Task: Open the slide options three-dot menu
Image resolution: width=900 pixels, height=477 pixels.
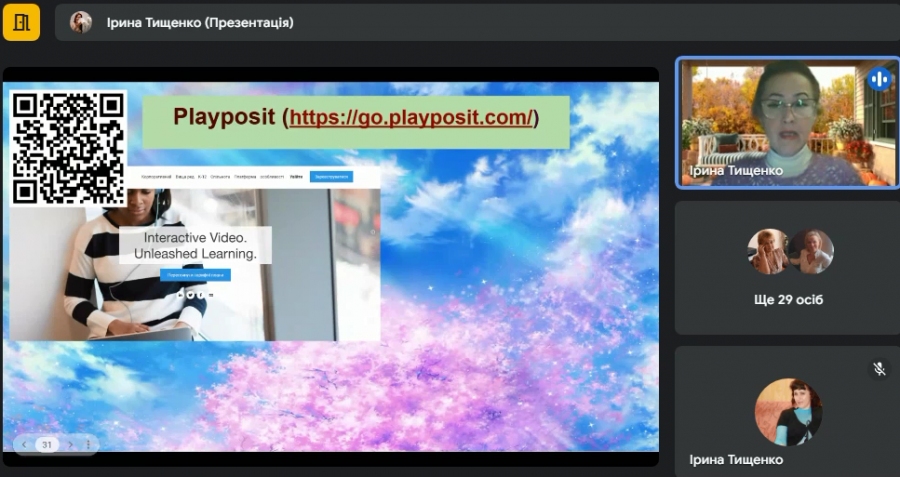Action: pos(88,444)
